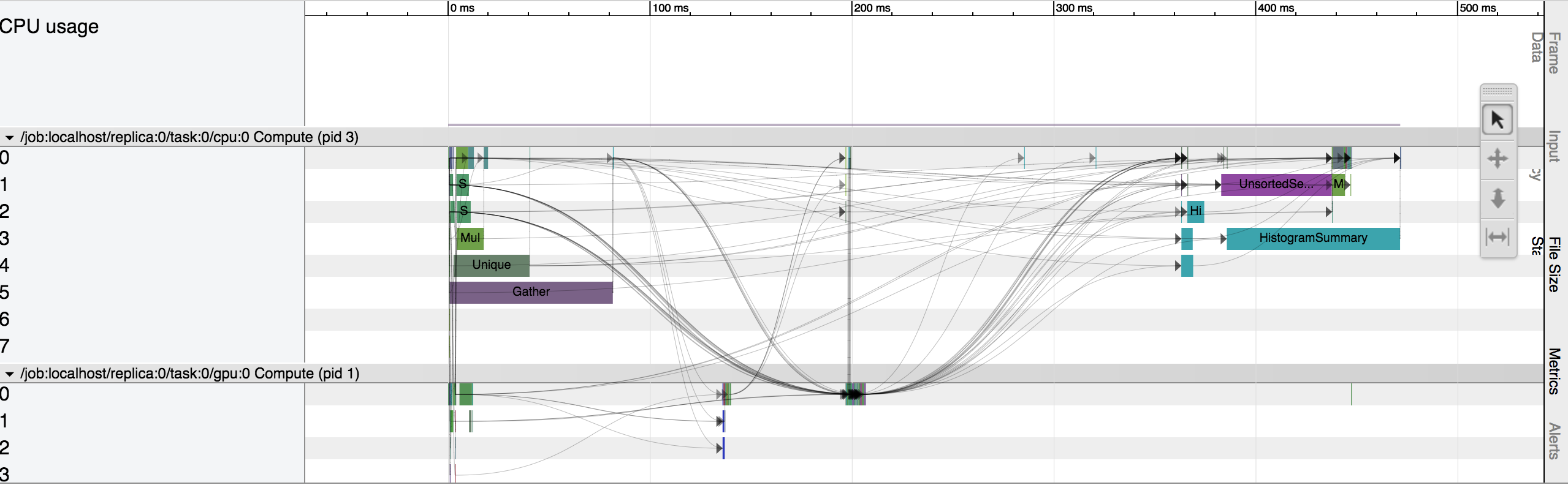Click the gpu:0 Compute (pid 1) header text

190,374
